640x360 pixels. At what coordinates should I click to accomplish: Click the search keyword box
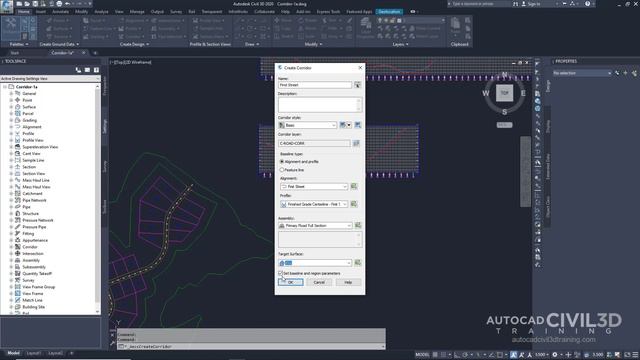tap(479, 4)
